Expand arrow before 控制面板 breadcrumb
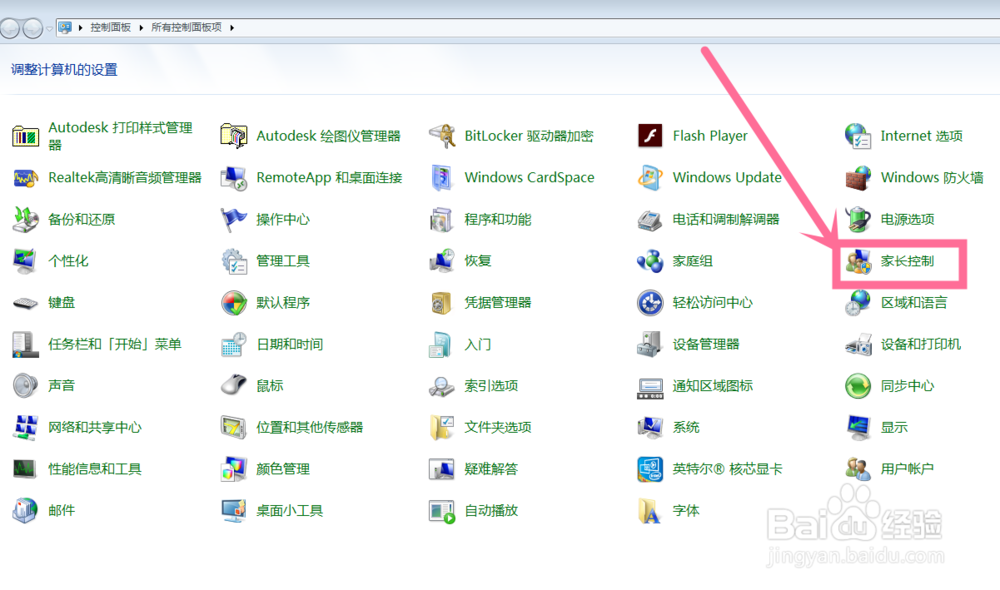 tap(80, 27)
